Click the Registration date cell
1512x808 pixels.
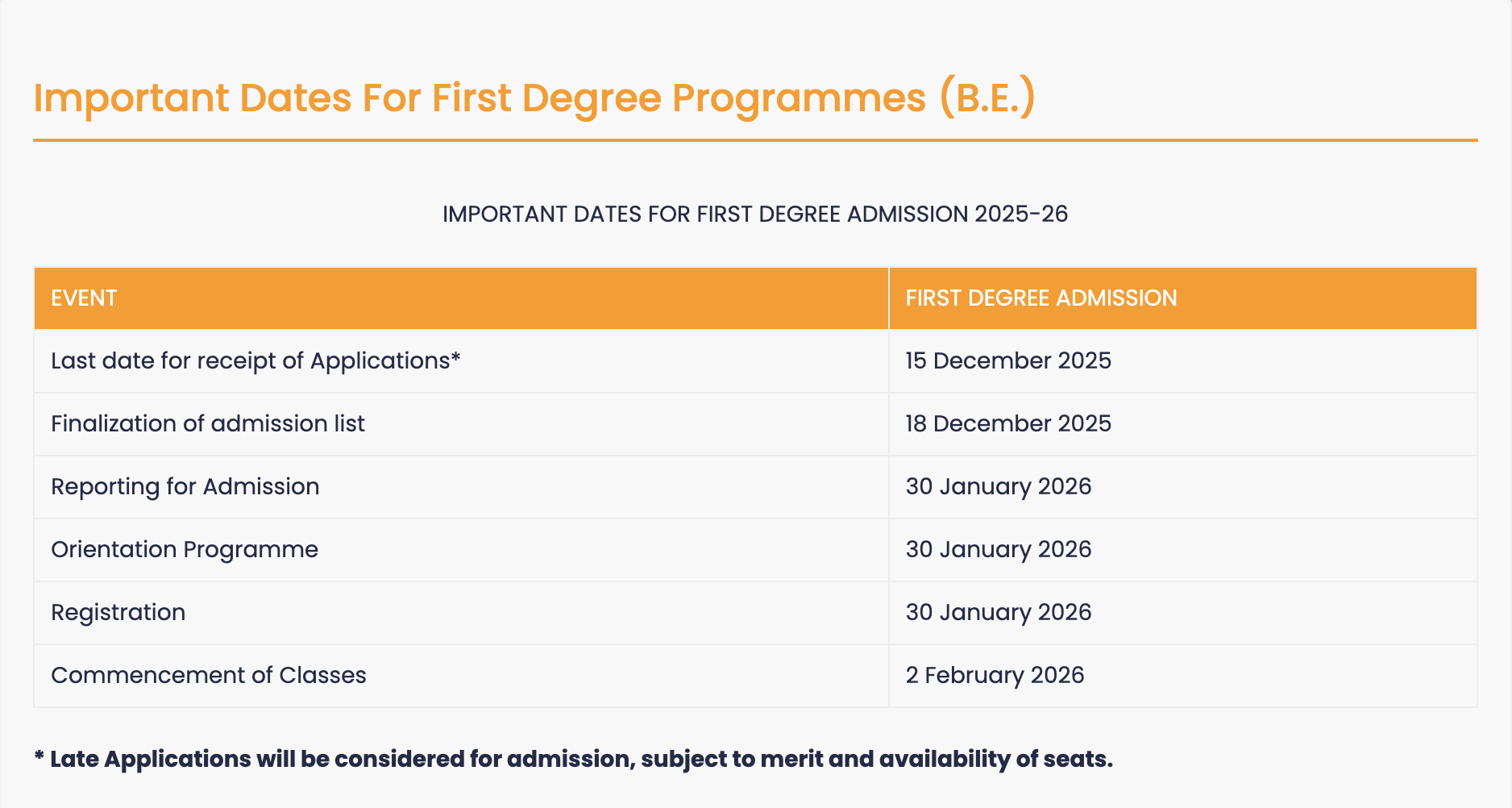pos(1183,613)
